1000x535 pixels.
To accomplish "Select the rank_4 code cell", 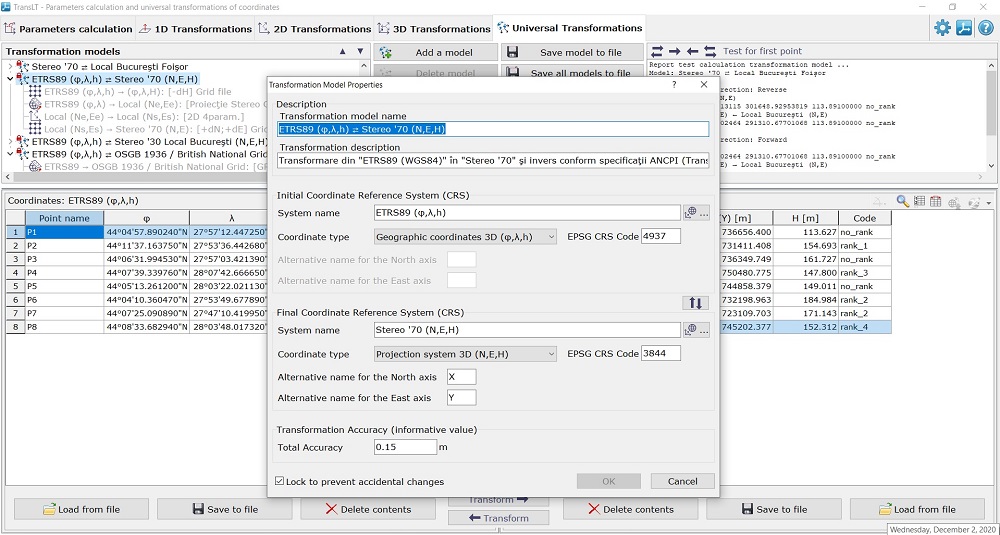I will [x=864, y=327].
